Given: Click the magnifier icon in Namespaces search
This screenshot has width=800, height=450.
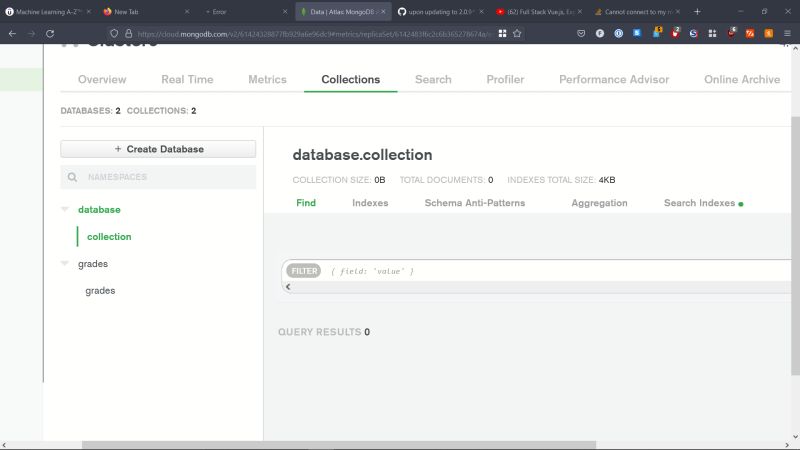Looking at the screenshot, I should coord(72,177).
